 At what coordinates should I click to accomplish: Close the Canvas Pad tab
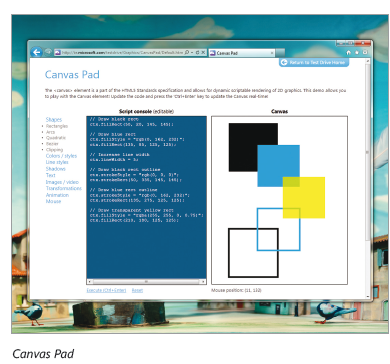point(272,53)
